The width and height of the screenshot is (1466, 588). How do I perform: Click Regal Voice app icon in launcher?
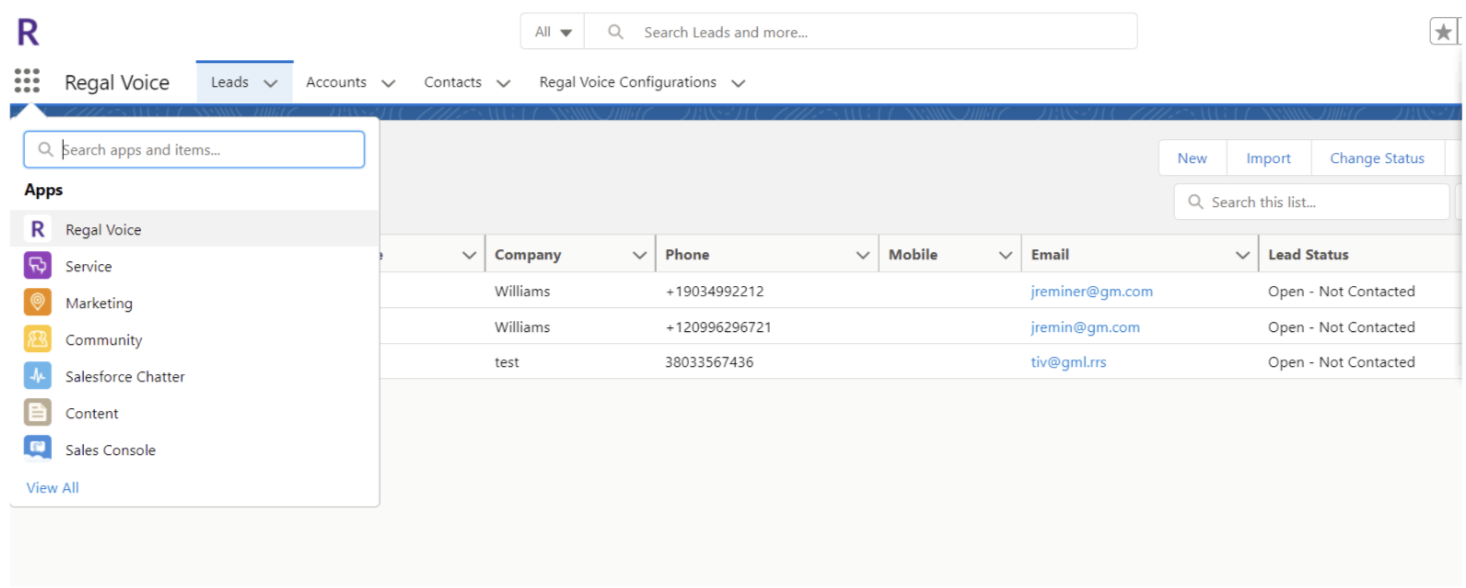pos(38,229)
